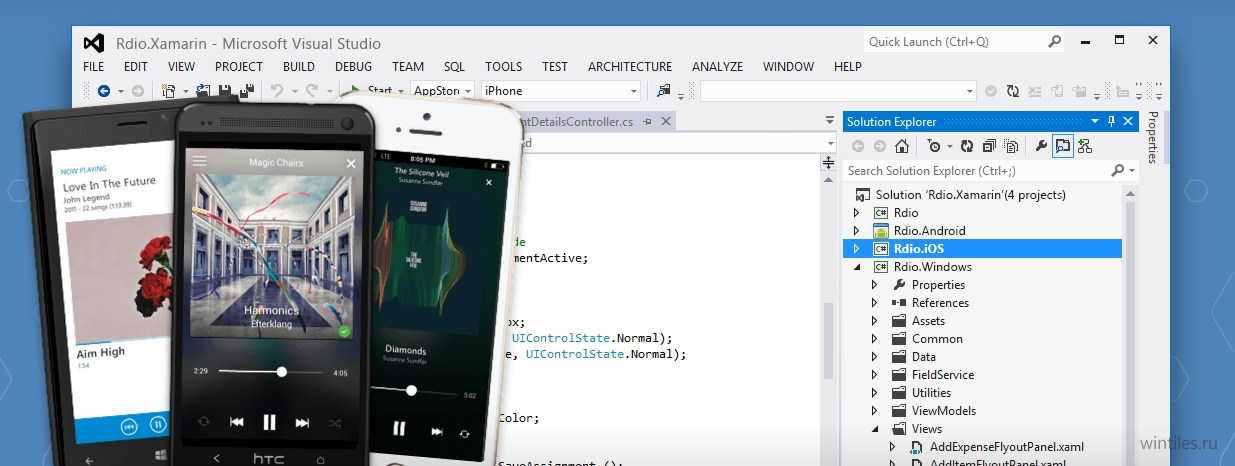The image size is (1235, 466).
Task: Open the ANALYZE menu
Action: [x=717, y=67]
